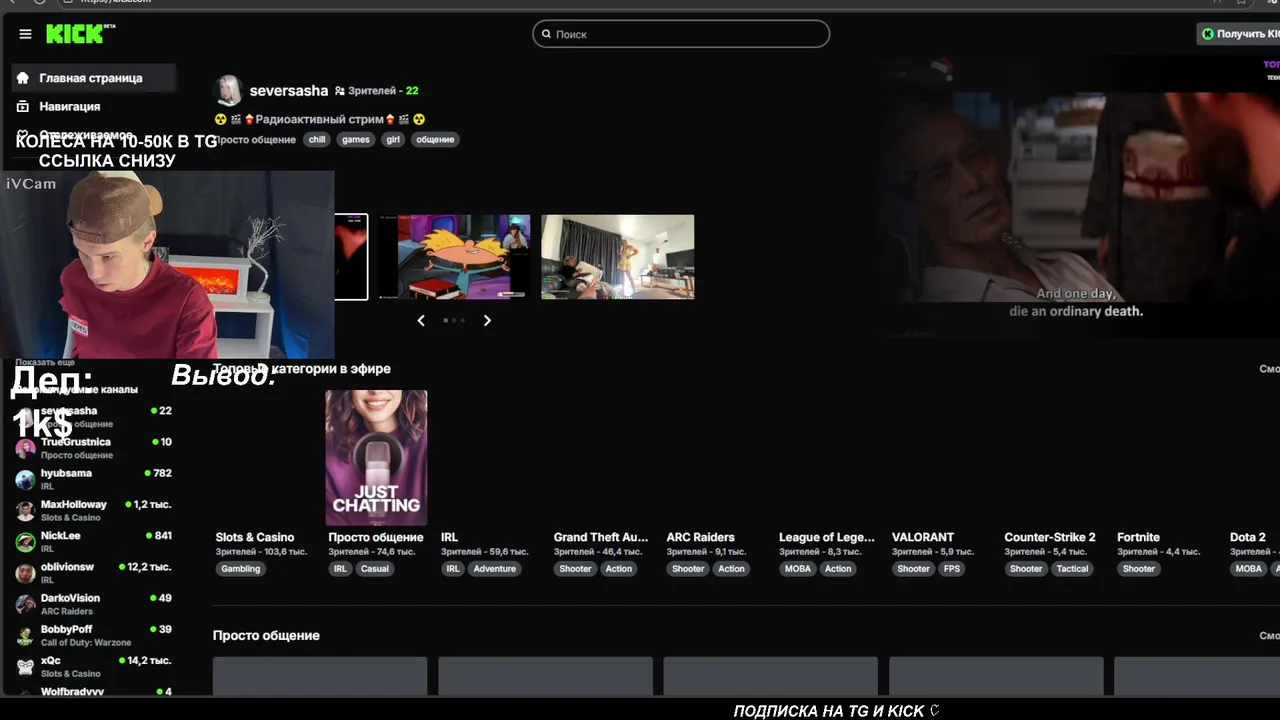The image size is (1280, 720).
Task: Open the living room stream thumbnail
Action: pyautogui.click(x=618, y=257)
